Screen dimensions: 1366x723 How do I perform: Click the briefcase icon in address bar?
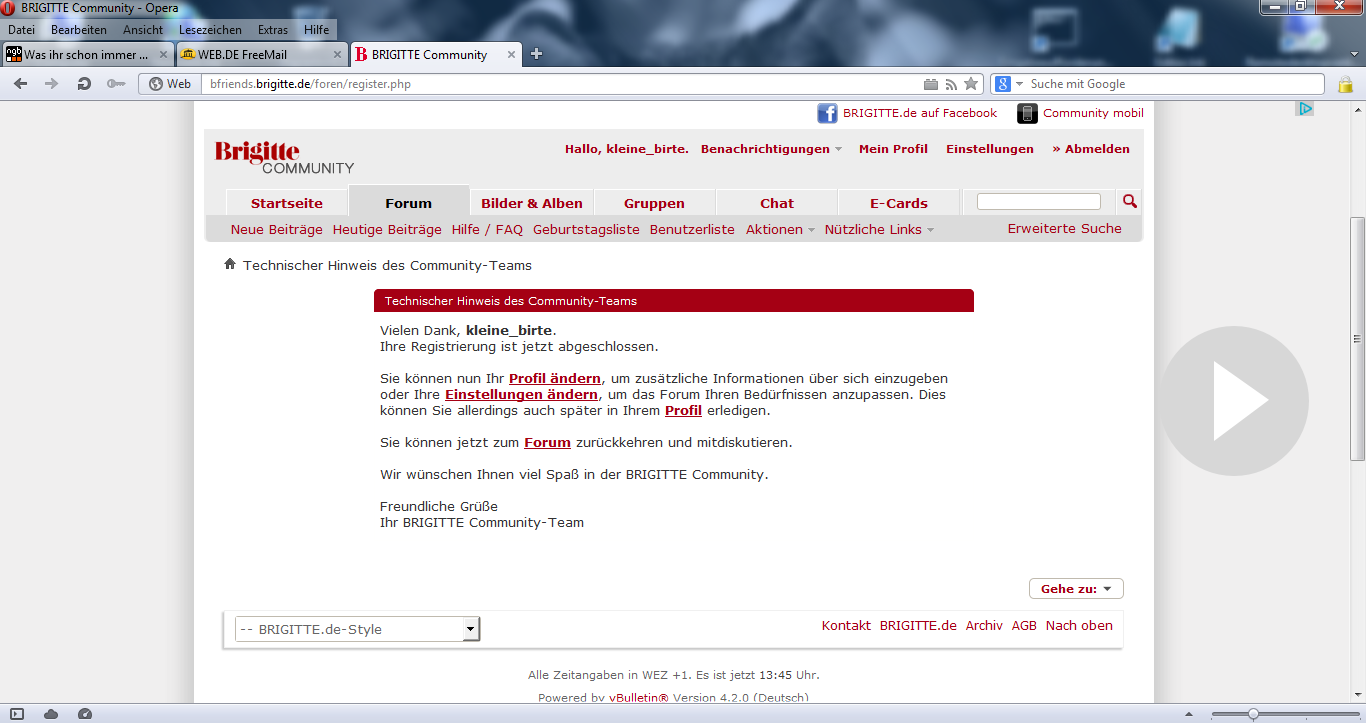[931, 84]
